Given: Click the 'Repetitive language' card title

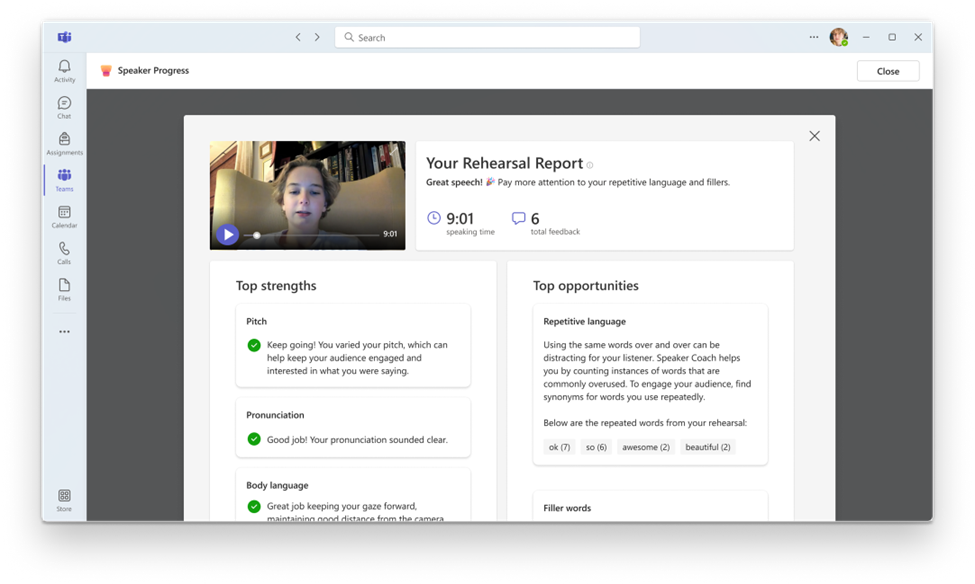Looking at the screenshot, I should point(585,322).
